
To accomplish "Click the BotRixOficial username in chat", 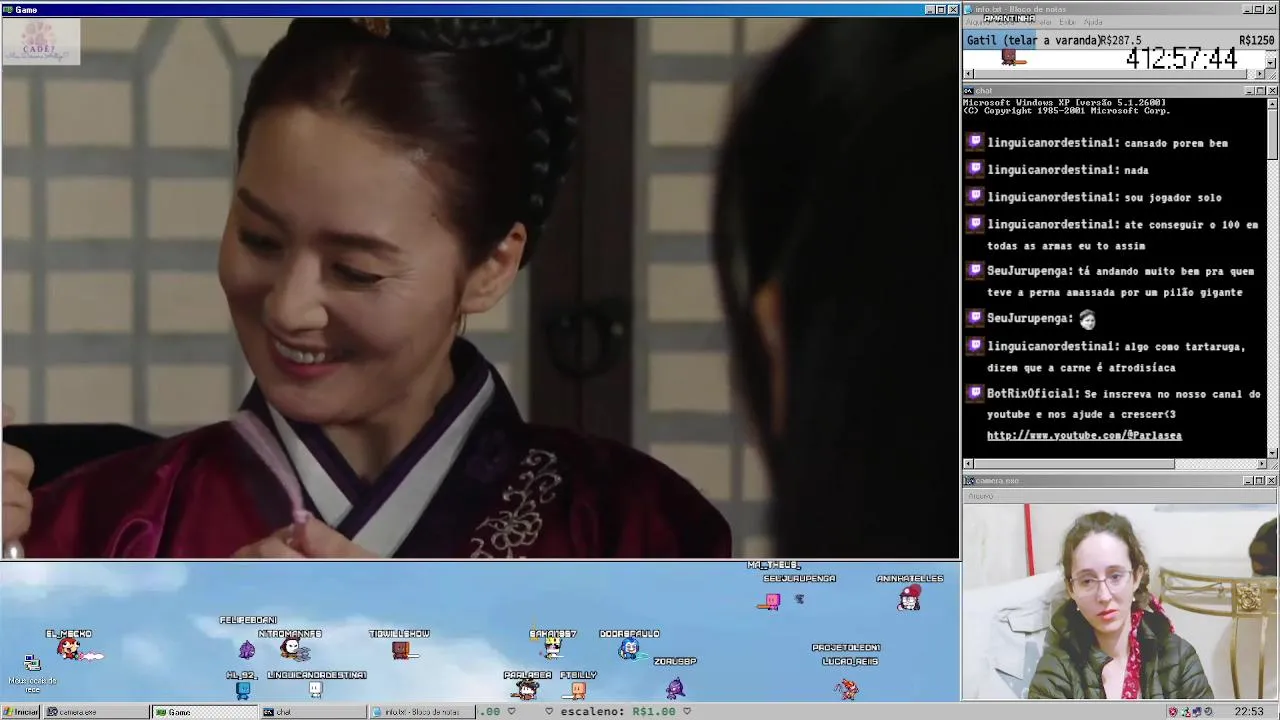I will pyautogui.click(x=1033, y=394).
